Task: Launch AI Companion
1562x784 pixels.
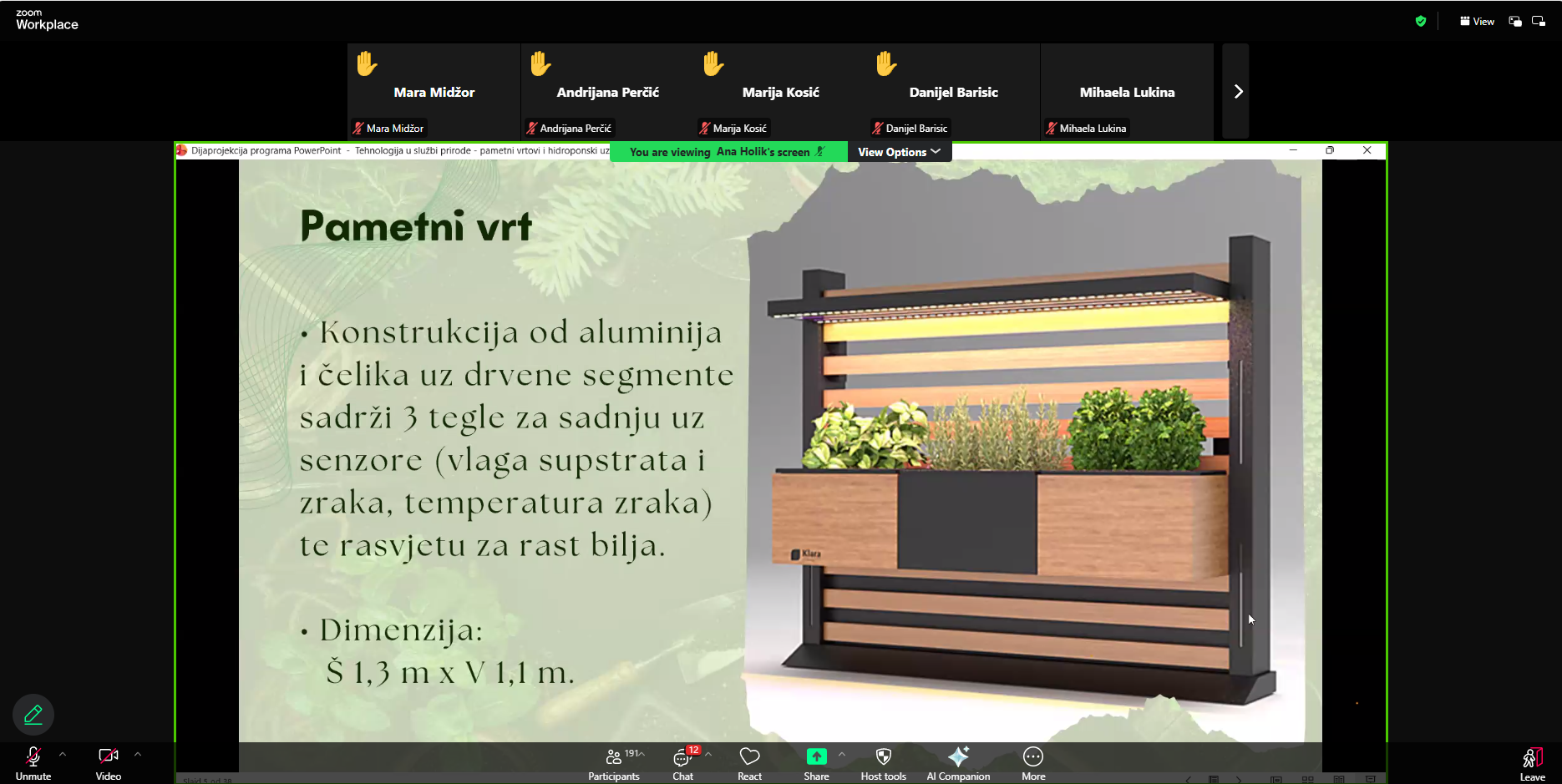Action: (x=958, y=761)
